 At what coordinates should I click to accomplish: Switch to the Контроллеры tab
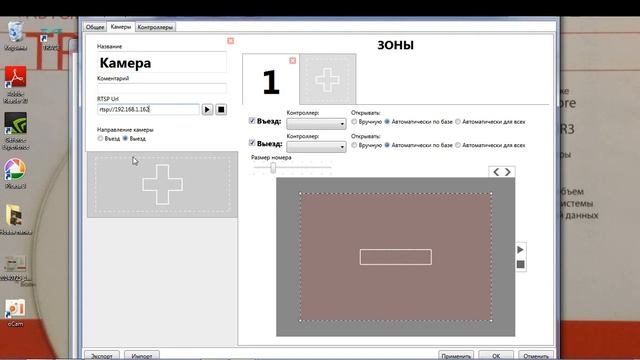click(155, 27)
